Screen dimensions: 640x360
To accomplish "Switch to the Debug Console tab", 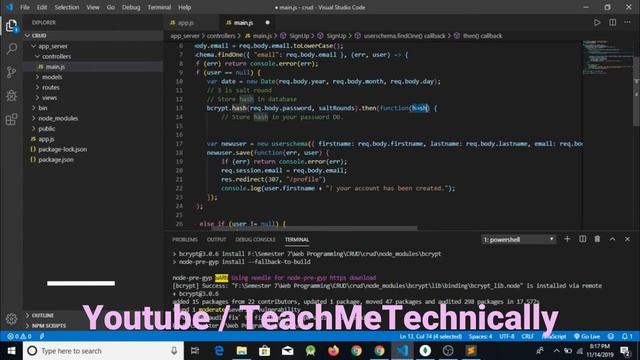I will [x=255, y=240].
